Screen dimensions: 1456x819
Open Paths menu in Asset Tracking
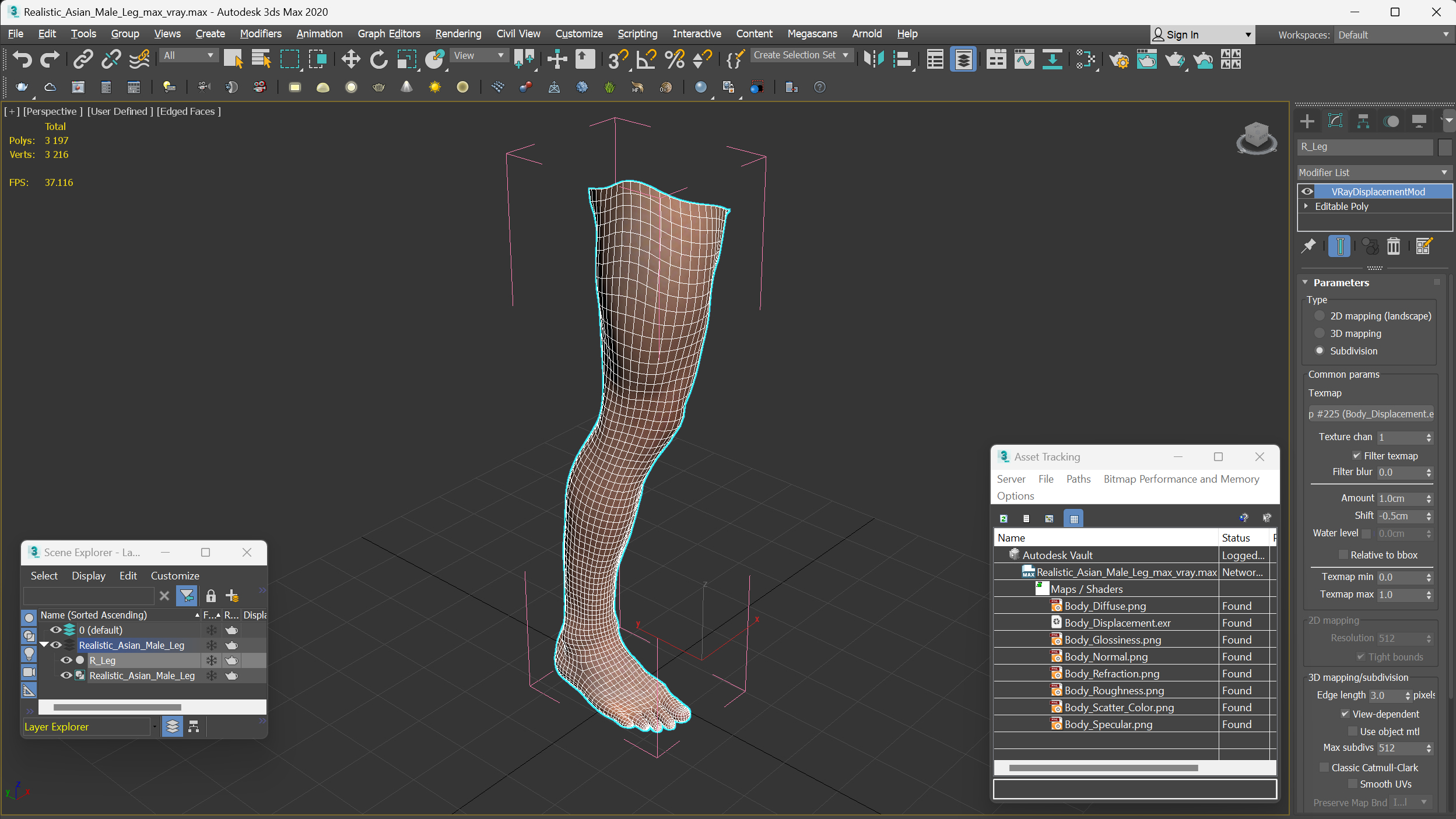click(1078, 479)
